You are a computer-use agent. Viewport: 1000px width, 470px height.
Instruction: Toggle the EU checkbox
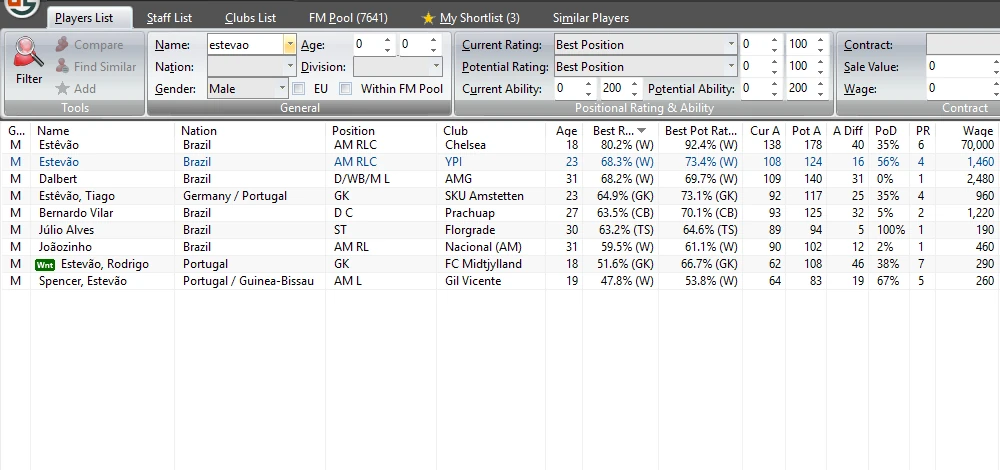pos(298,89)
